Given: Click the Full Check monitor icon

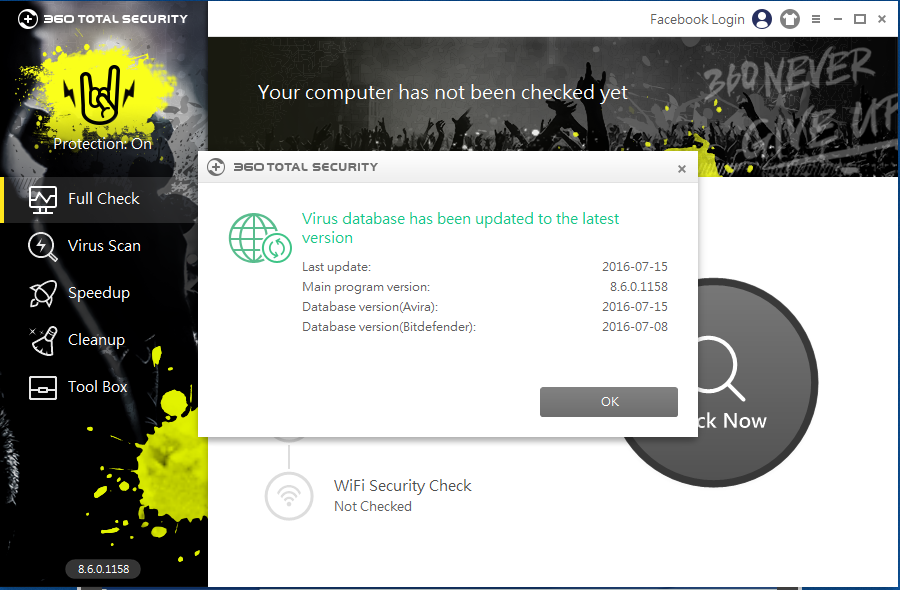Looking at the screenshot, I should tap(43, 200).
